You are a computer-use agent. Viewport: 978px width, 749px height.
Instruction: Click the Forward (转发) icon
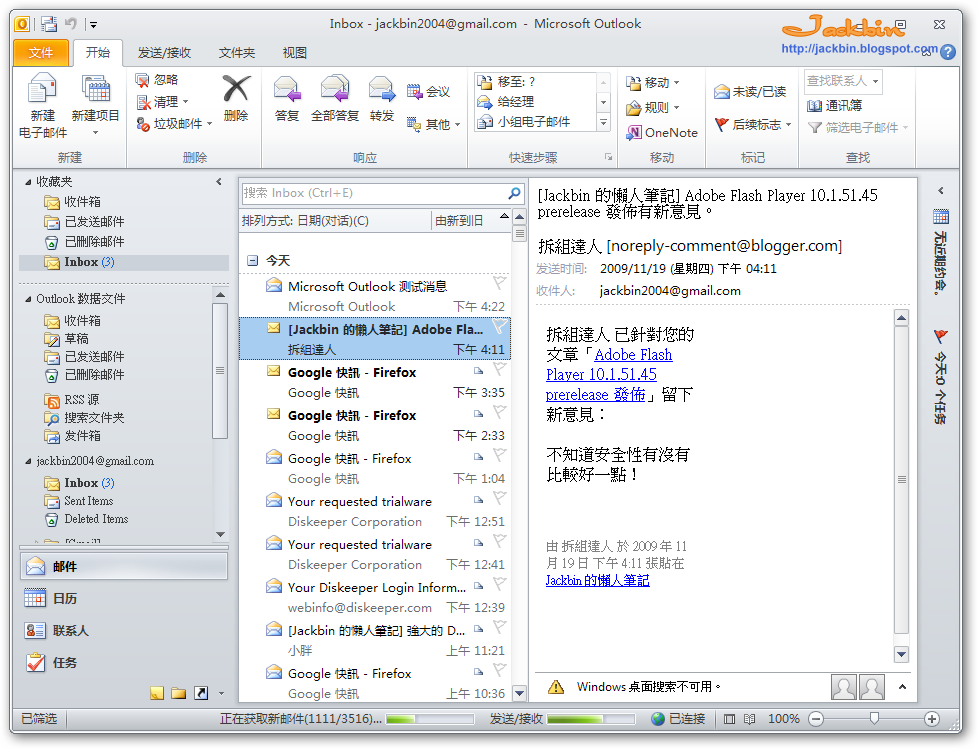click(x=382, y=89)
